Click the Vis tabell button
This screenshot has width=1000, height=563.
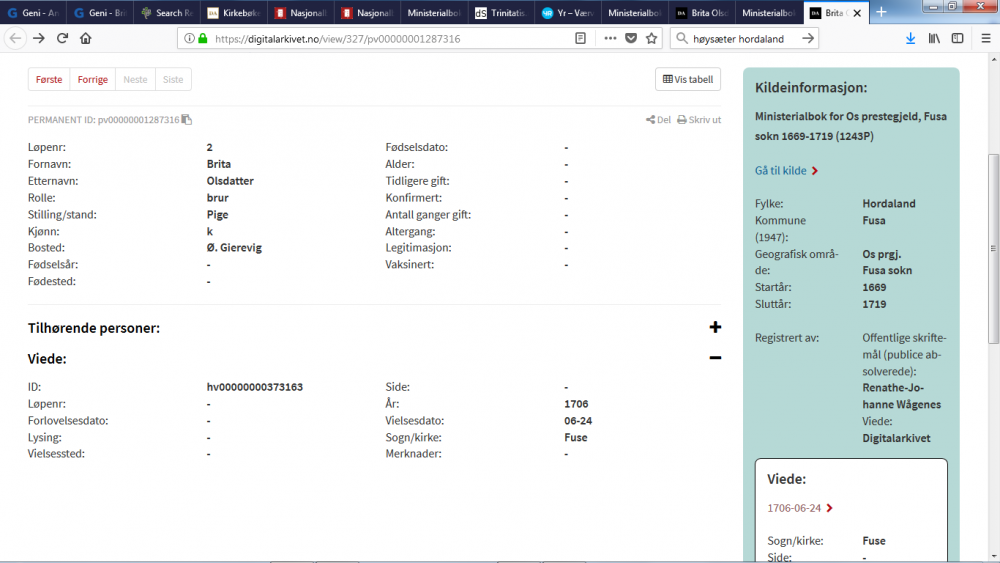[x=687, y=79]
